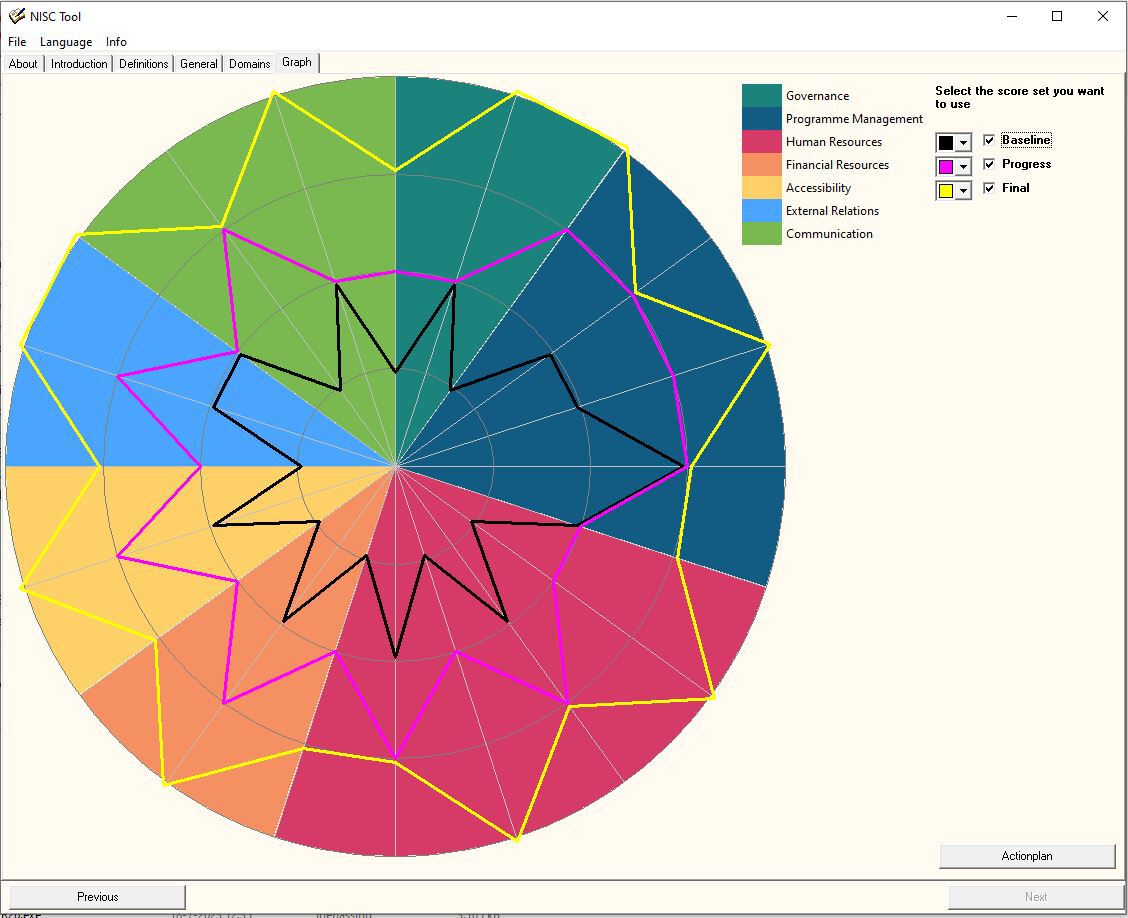The height and width of the screenshot is (918, 1128).
Task: Click the Communication legend label
Action: 829,234
